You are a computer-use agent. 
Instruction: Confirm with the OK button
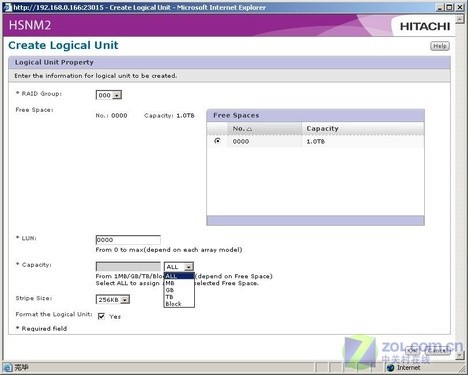tap(413, 350)
